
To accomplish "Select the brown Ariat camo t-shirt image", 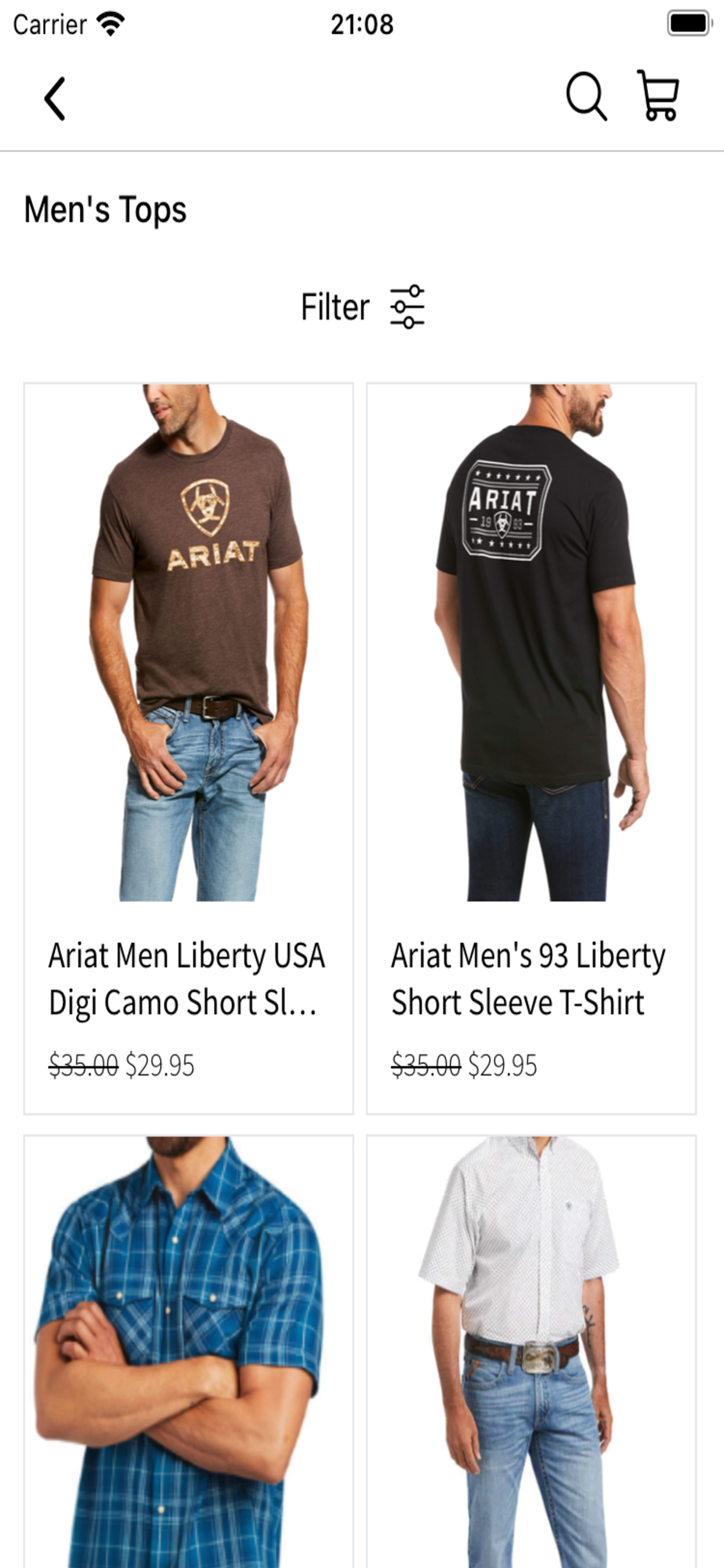I will tap(189, 642).
